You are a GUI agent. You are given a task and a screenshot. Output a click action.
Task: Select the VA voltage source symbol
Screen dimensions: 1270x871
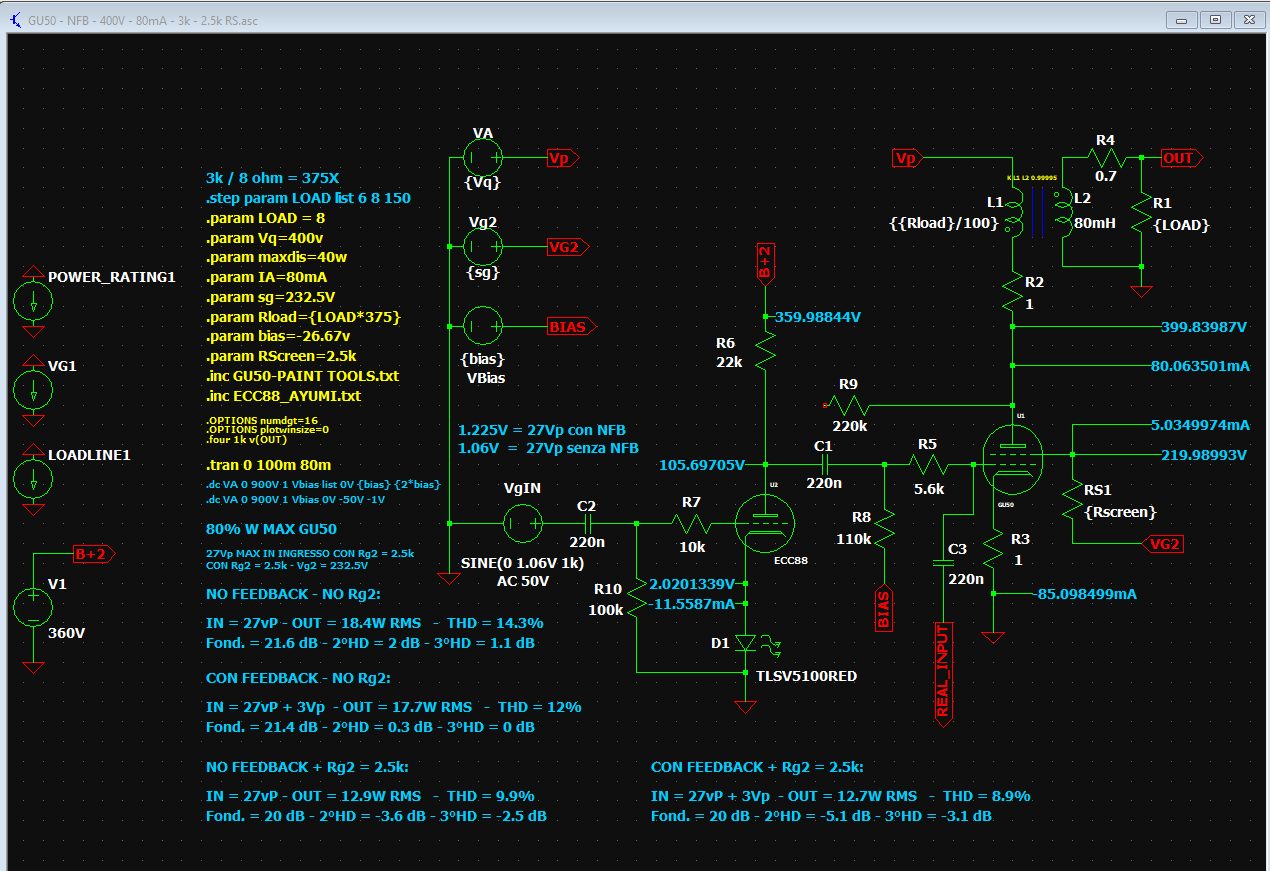(x=483, y=158)
